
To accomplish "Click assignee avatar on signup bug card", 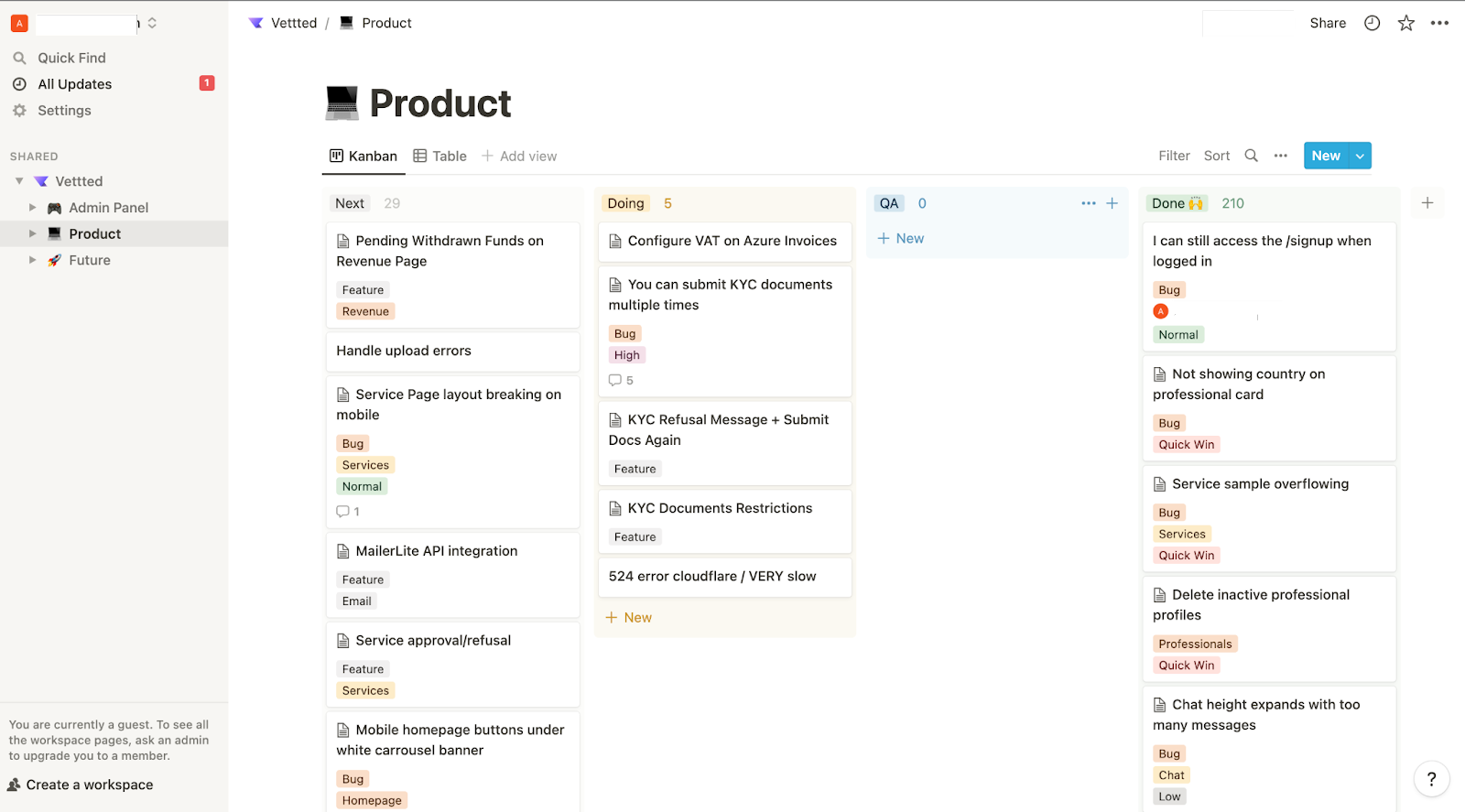I will click(x=1161, y=311).
